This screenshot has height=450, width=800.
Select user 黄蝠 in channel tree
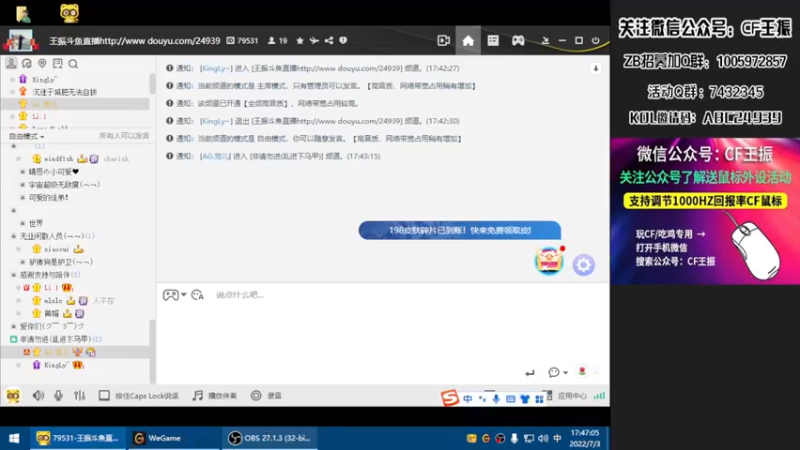51,313
